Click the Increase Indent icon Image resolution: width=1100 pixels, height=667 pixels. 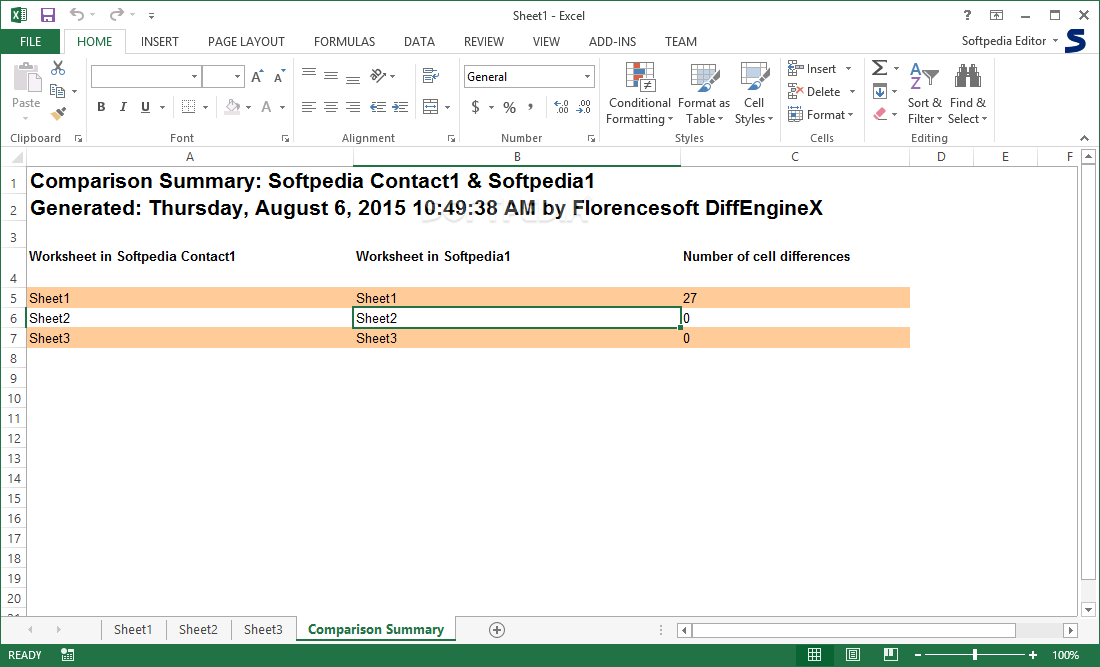pos(401,107)
